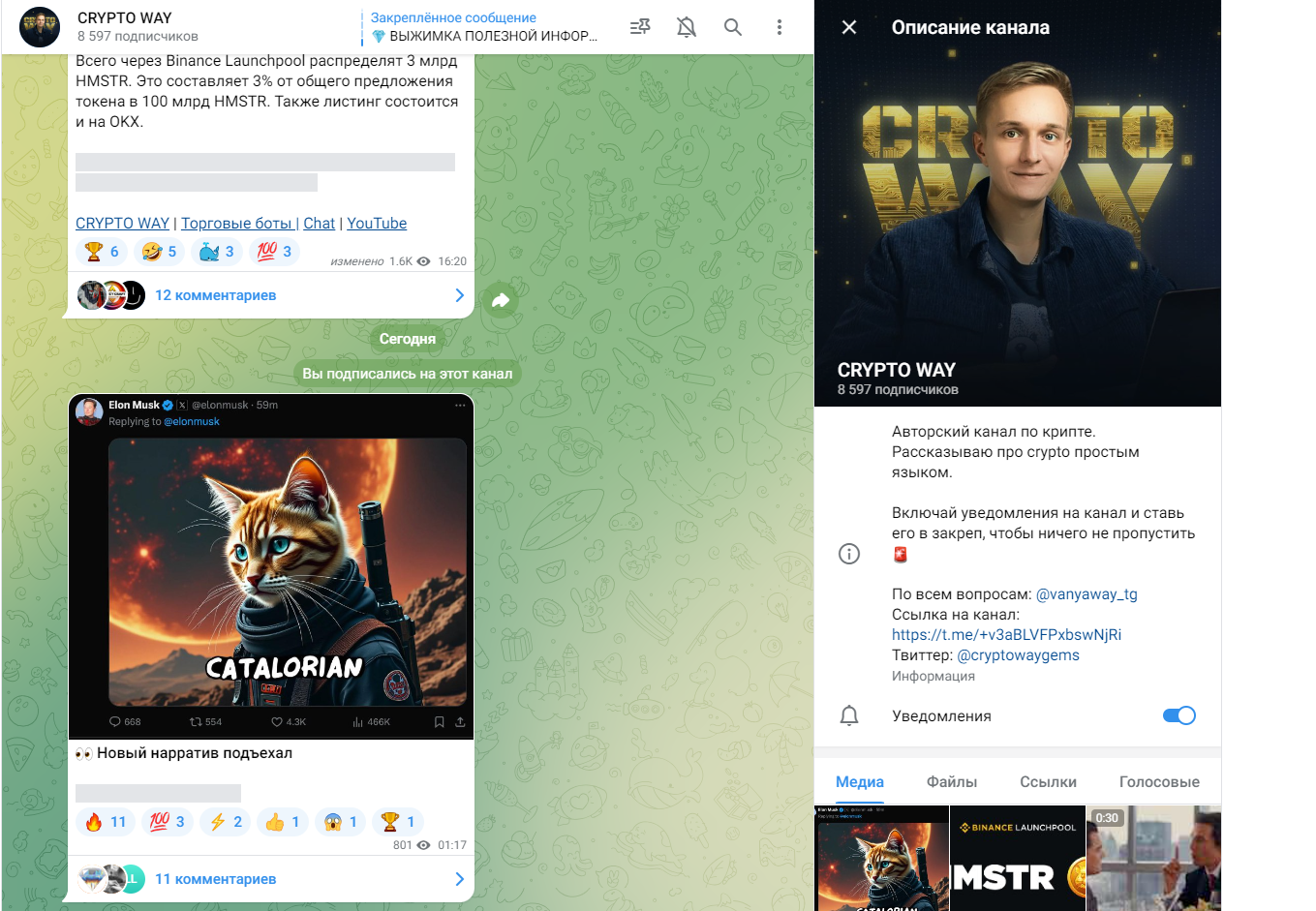The height and width of the screenshot is (911, 1316).
Task: Open the search icon in chat header
Action: click(x=733, y=27)
